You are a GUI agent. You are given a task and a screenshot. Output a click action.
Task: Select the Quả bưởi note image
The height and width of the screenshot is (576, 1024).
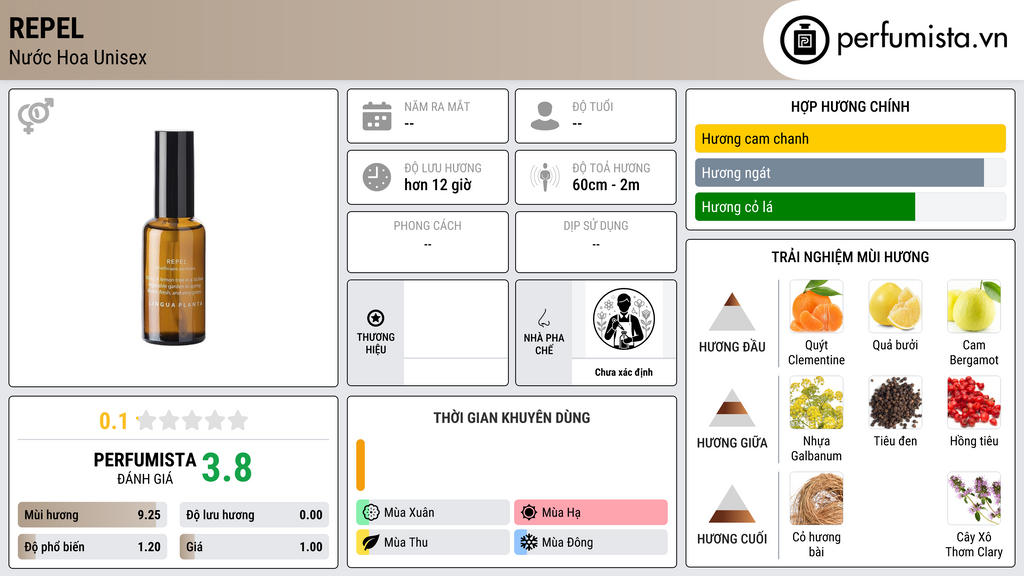[x=895, y=306]
